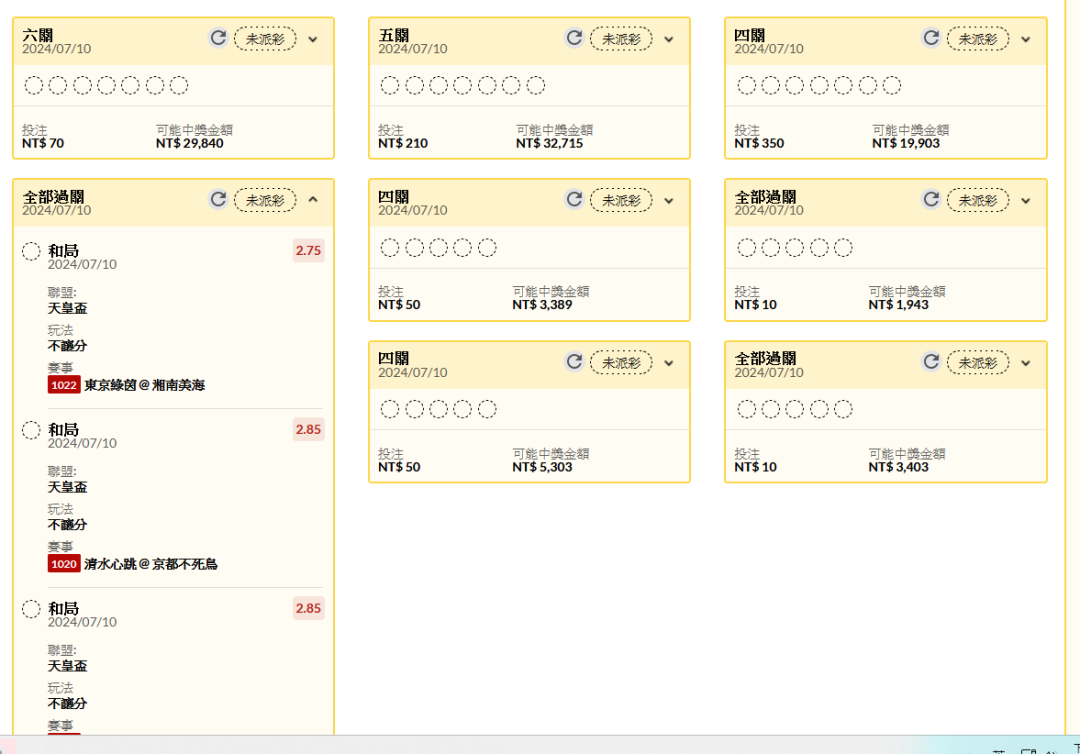Screen dimensions: 1080x754
Task: Click the NT$ 19,903 possible winnings
Action: click(x=906, y=143)
